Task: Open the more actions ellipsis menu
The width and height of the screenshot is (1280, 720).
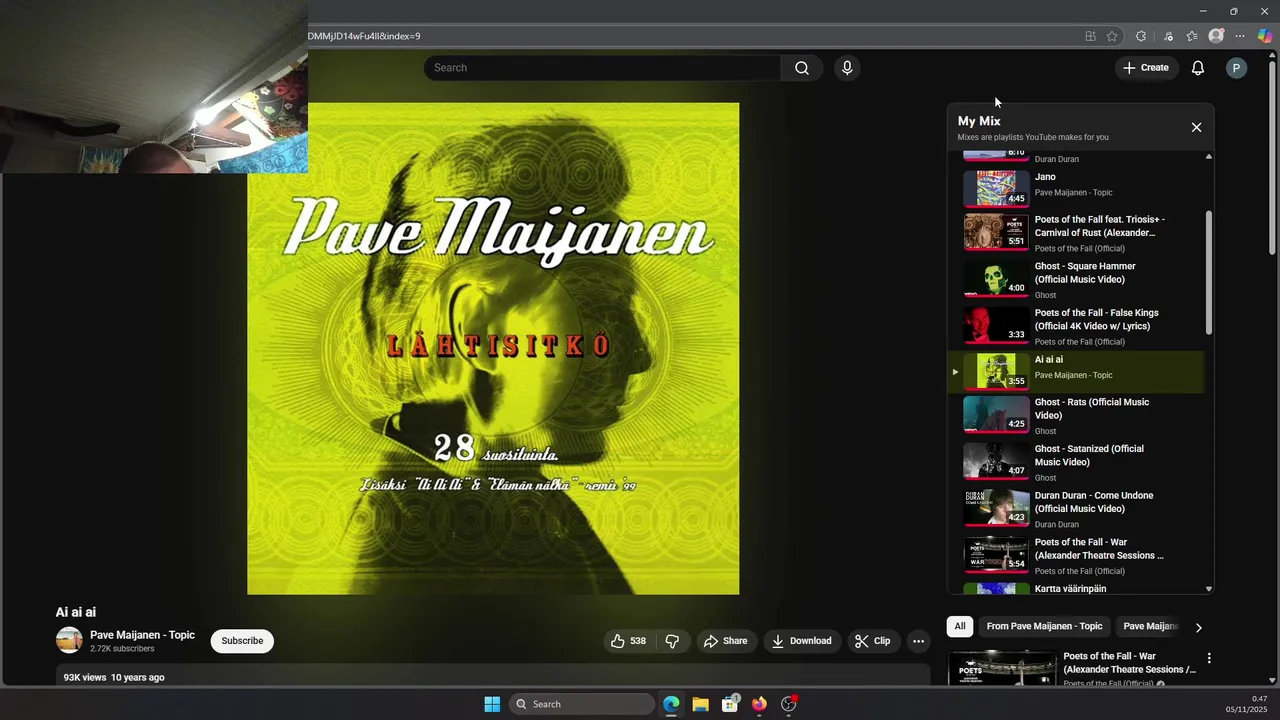Action: (918, 641)
